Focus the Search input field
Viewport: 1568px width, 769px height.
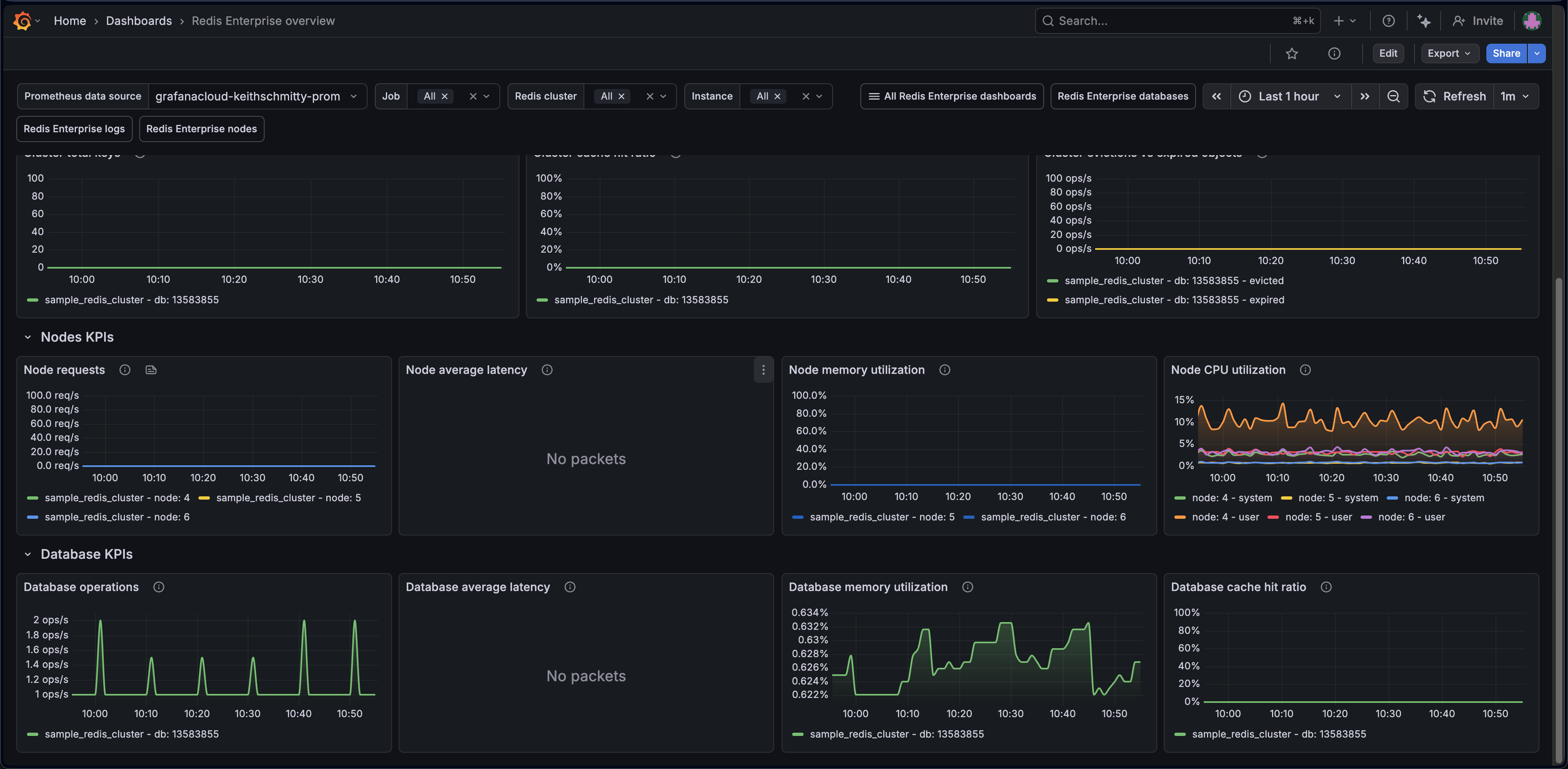coord(1178,21)
